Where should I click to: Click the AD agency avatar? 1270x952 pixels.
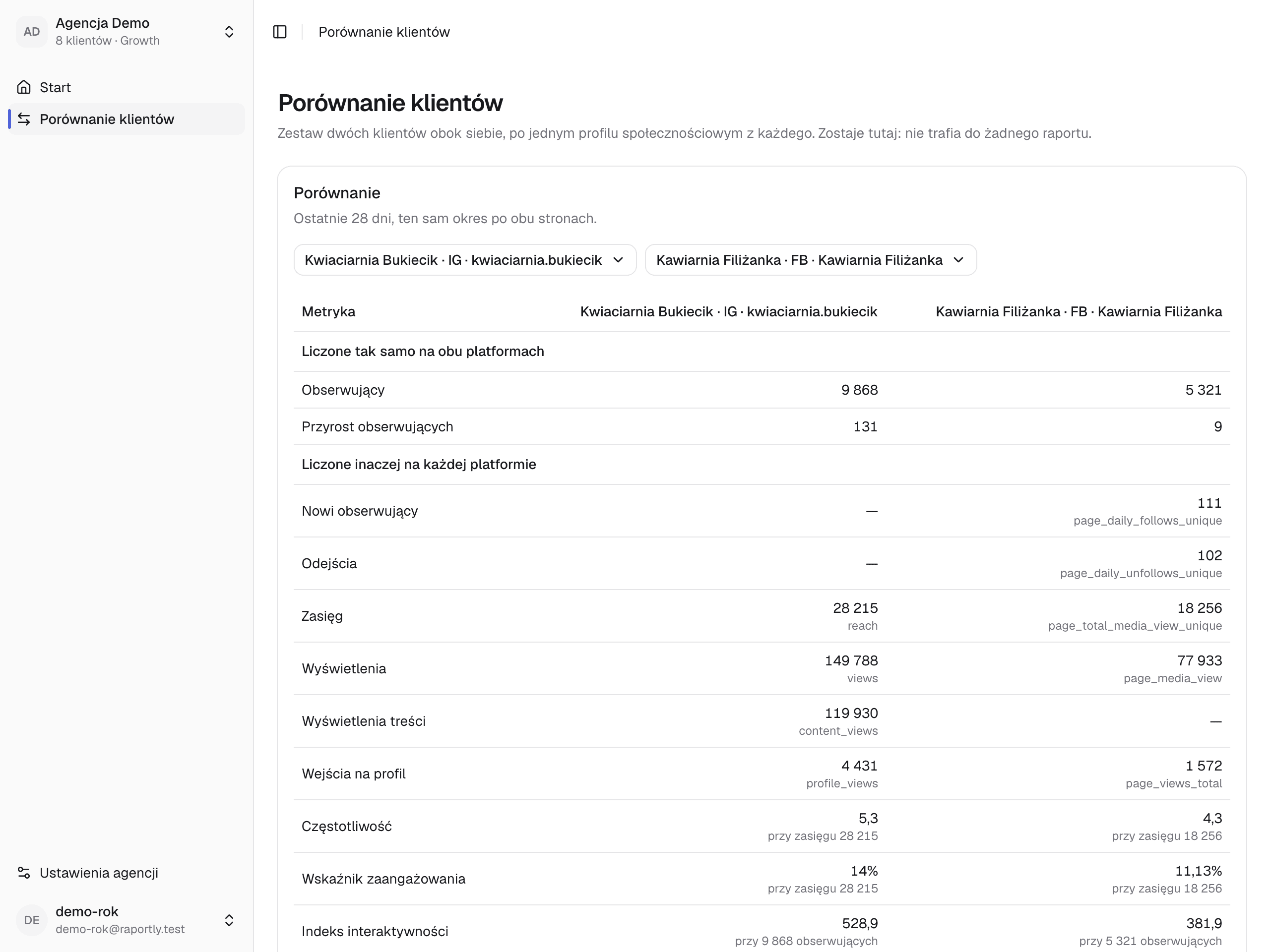coord(32,32)
